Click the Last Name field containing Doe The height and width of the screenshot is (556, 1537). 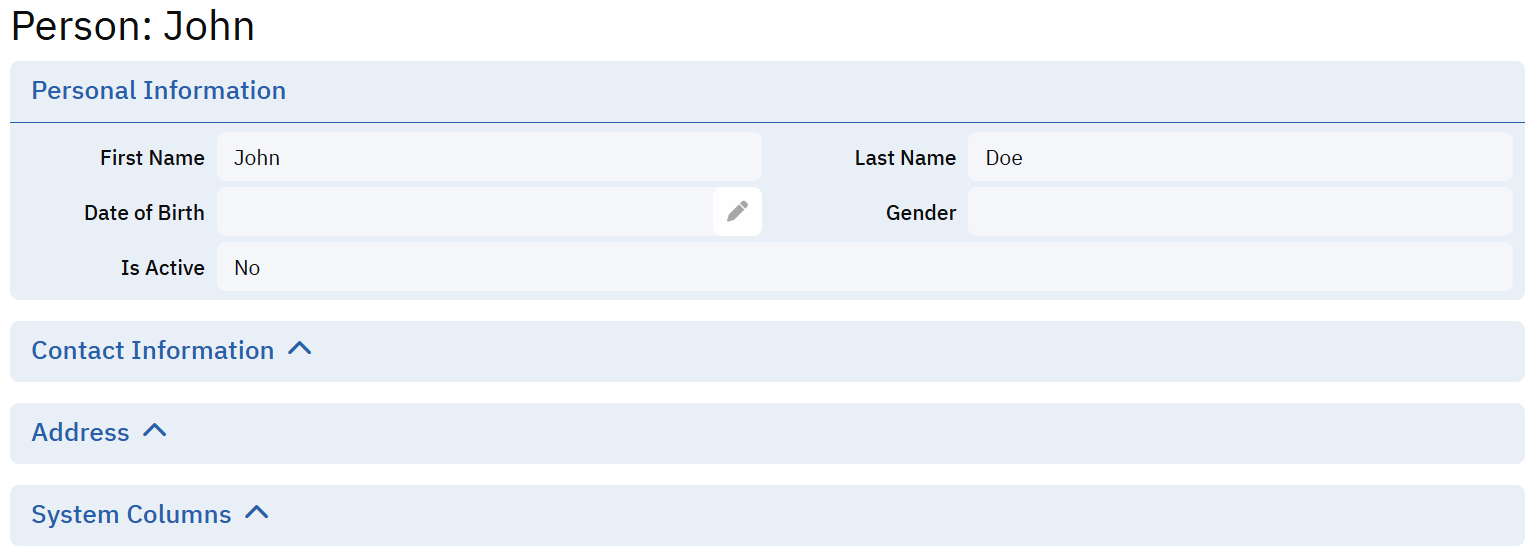(x=1240, y=157)
